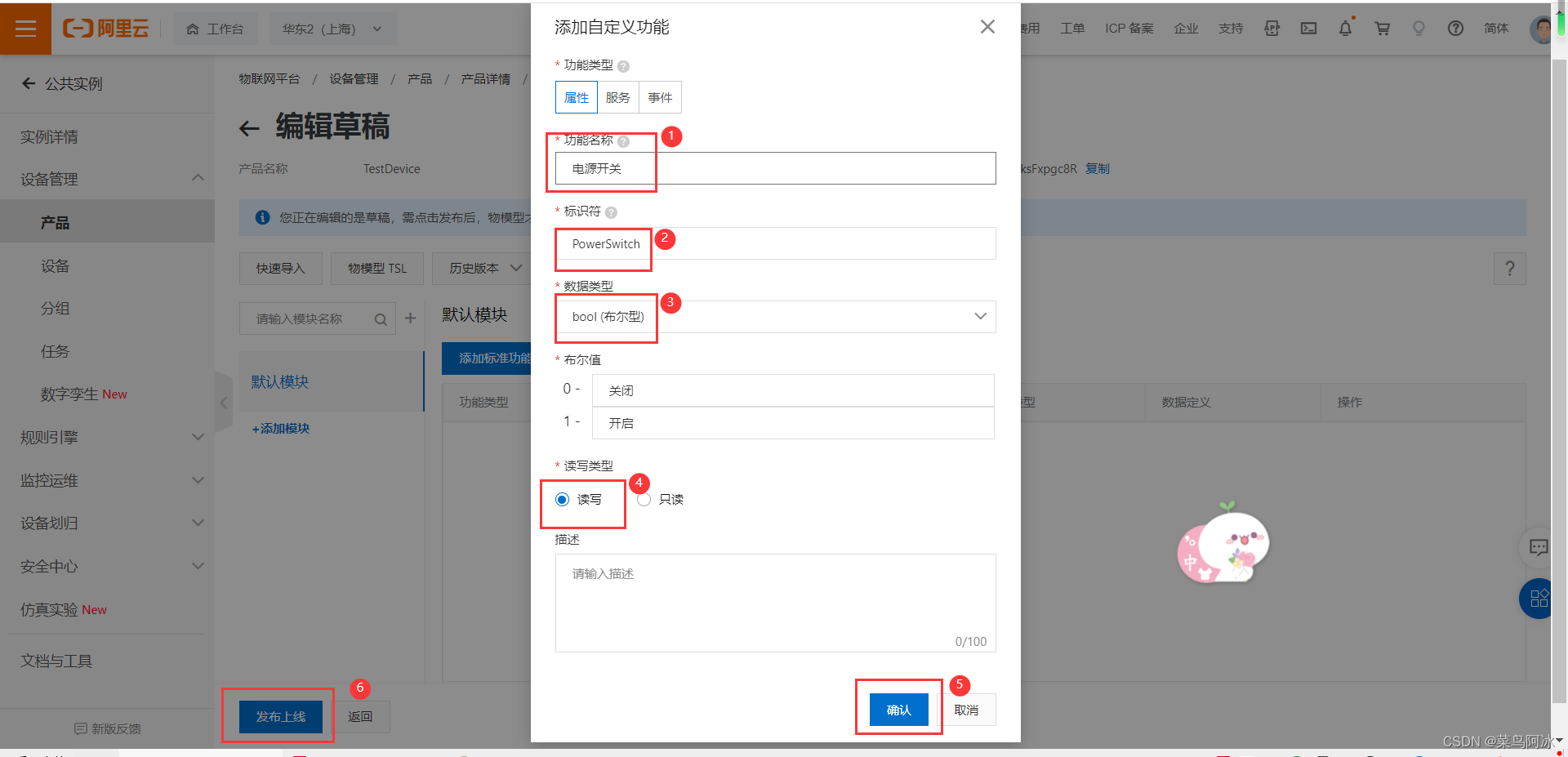This screenshot has height=757, width=1568.
Task: Launch the CloudShell terminal icon
Action: tap(1308, 28)
